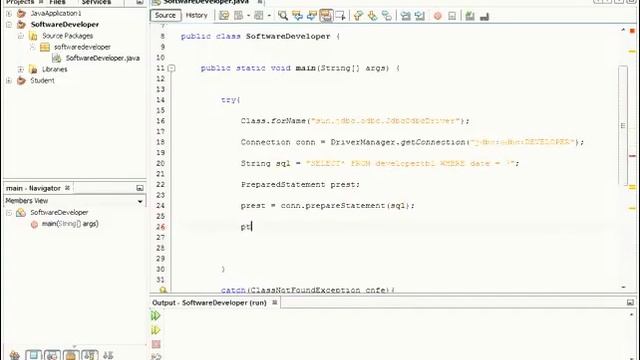The image size is (640, 360).
Task: Click Find Previous Occurrence icon
Action: [x=297, y=16]
